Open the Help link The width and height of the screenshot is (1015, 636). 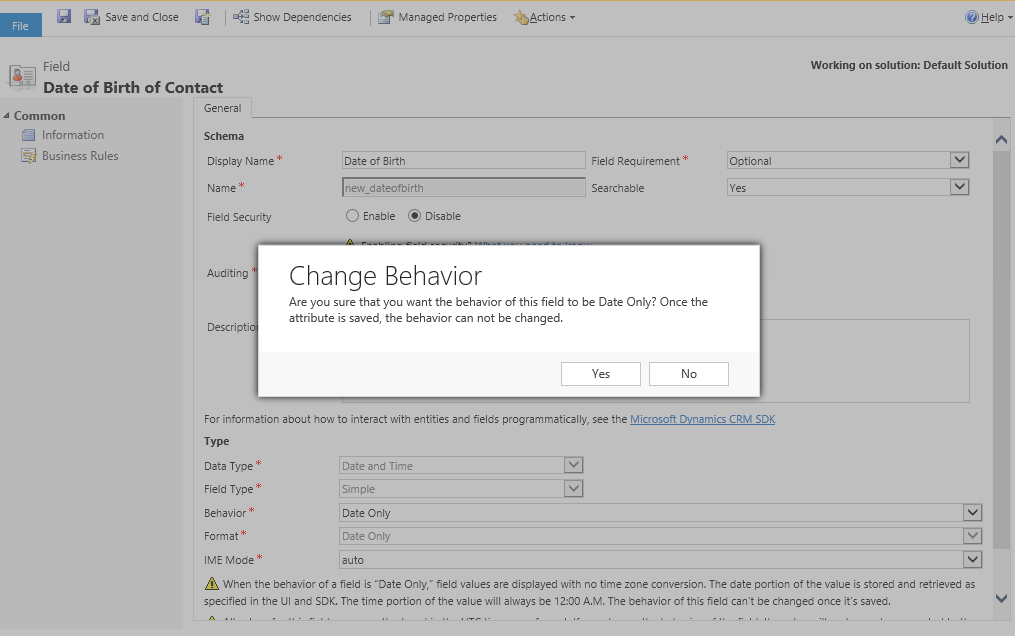tap(992, 17)
